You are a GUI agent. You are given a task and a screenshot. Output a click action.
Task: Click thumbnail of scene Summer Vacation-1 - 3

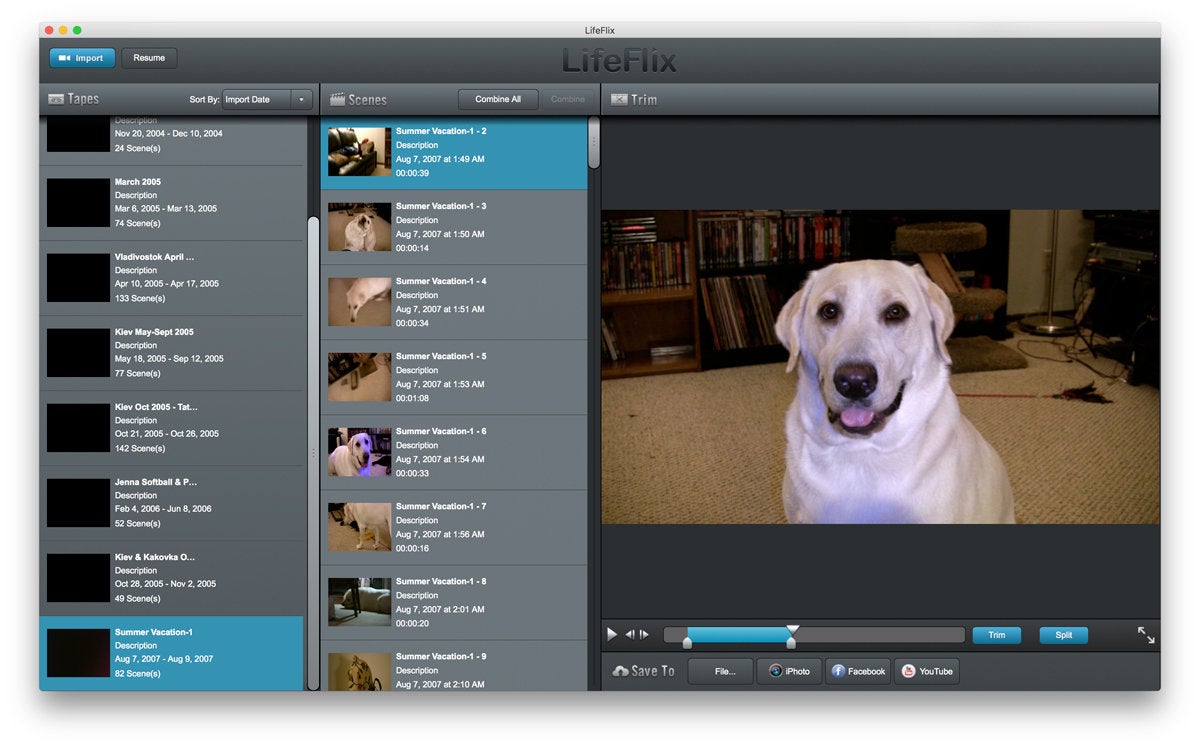tap(359, 227)
